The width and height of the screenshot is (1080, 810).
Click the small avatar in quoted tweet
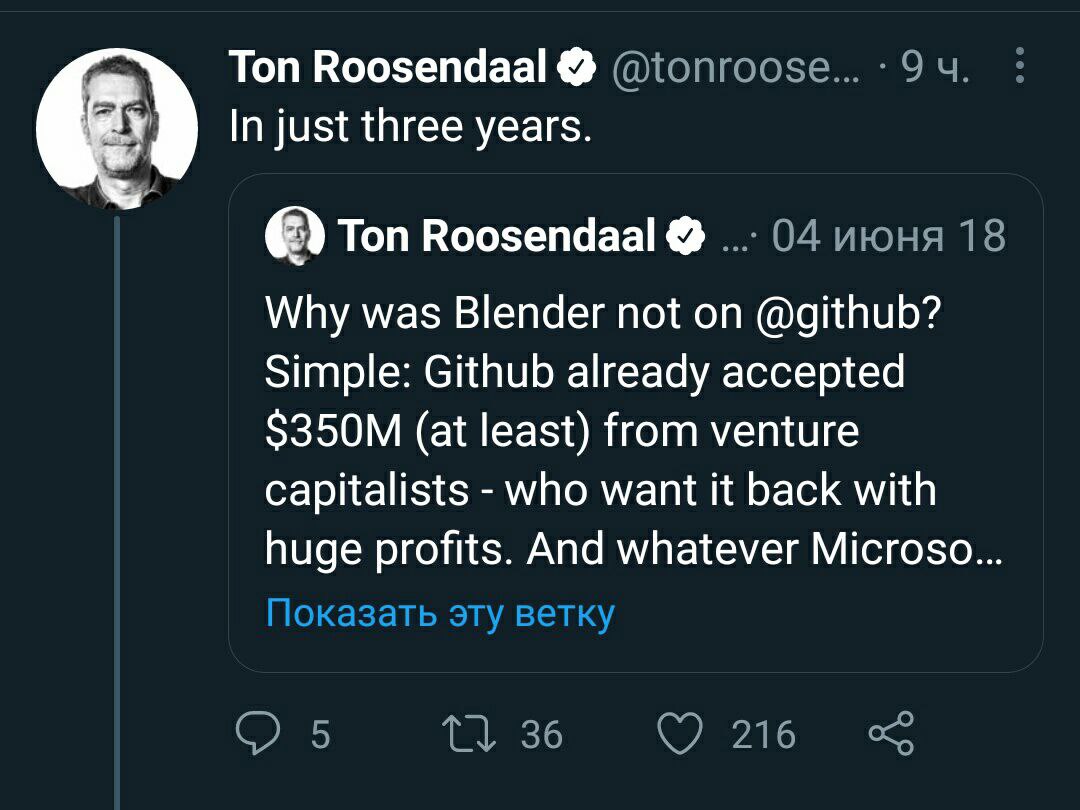point(295,236)
